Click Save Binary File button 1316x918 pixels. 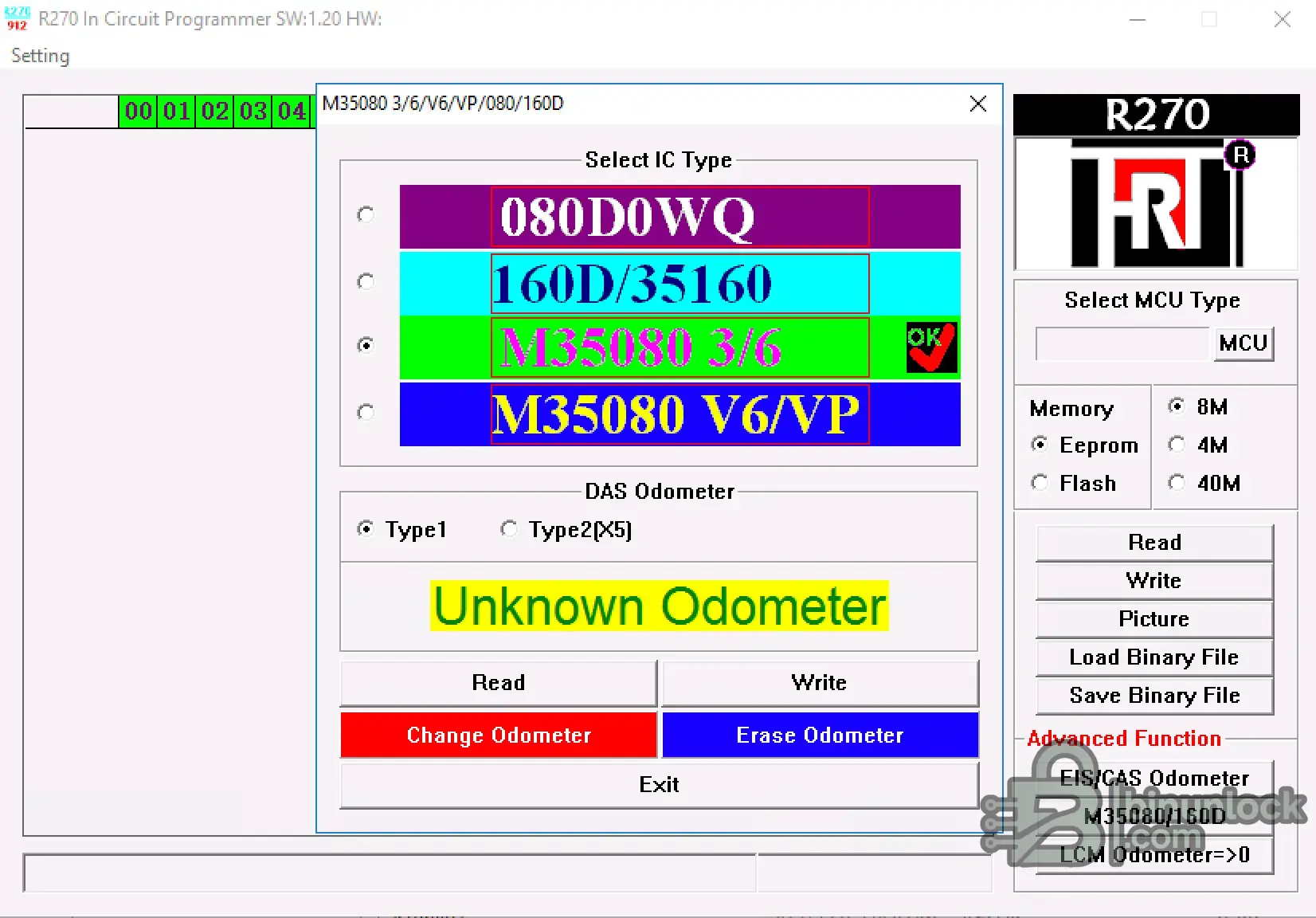(1154, 696)
